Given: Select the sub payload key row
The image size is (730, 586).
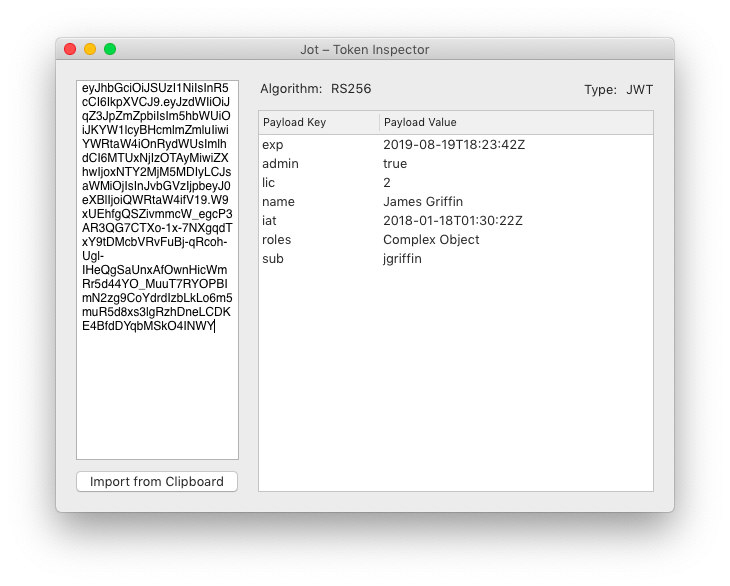Looking at the screenshot, I should click(x=272, y=259).
